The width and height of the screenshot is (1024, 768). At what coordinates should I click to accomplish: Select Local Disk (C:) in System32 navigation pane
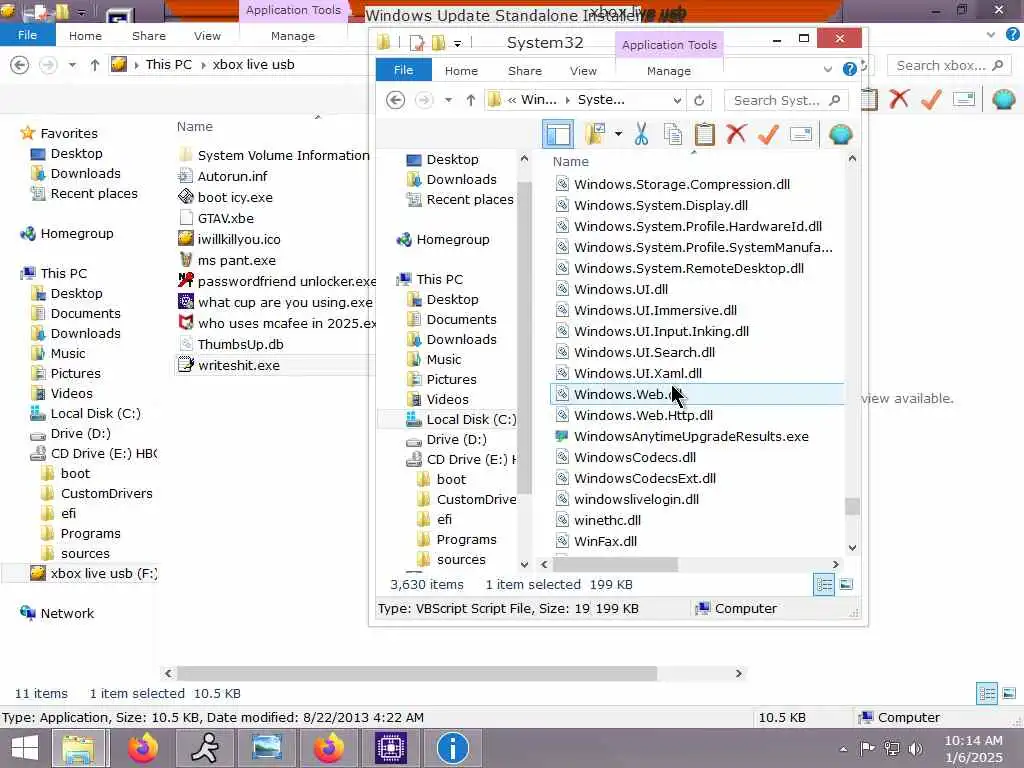pyautogui.click(x=470, y=419)
